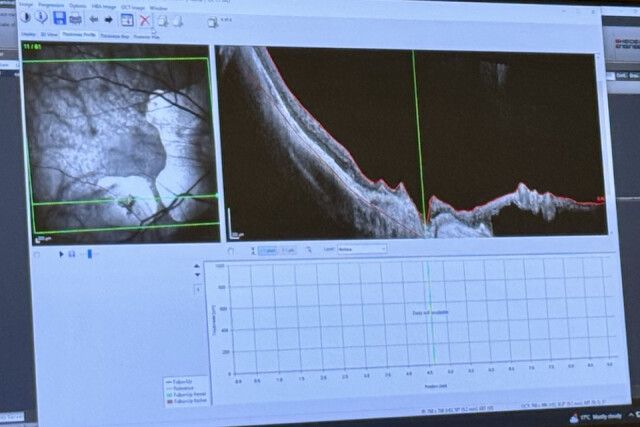
Task: Go back with the left arrow icon
Action: 93,18
